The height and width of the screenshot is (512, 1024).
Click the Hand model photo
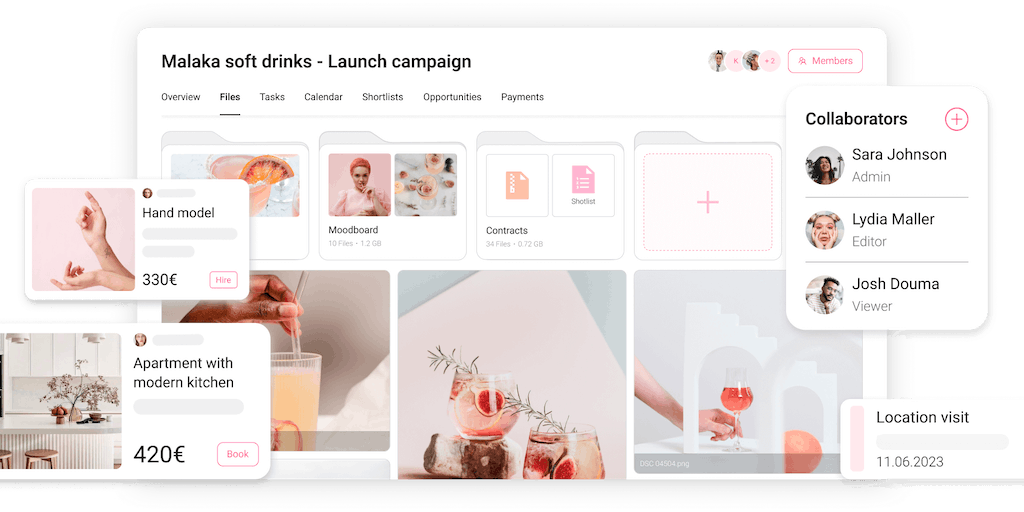click(84, 240)
